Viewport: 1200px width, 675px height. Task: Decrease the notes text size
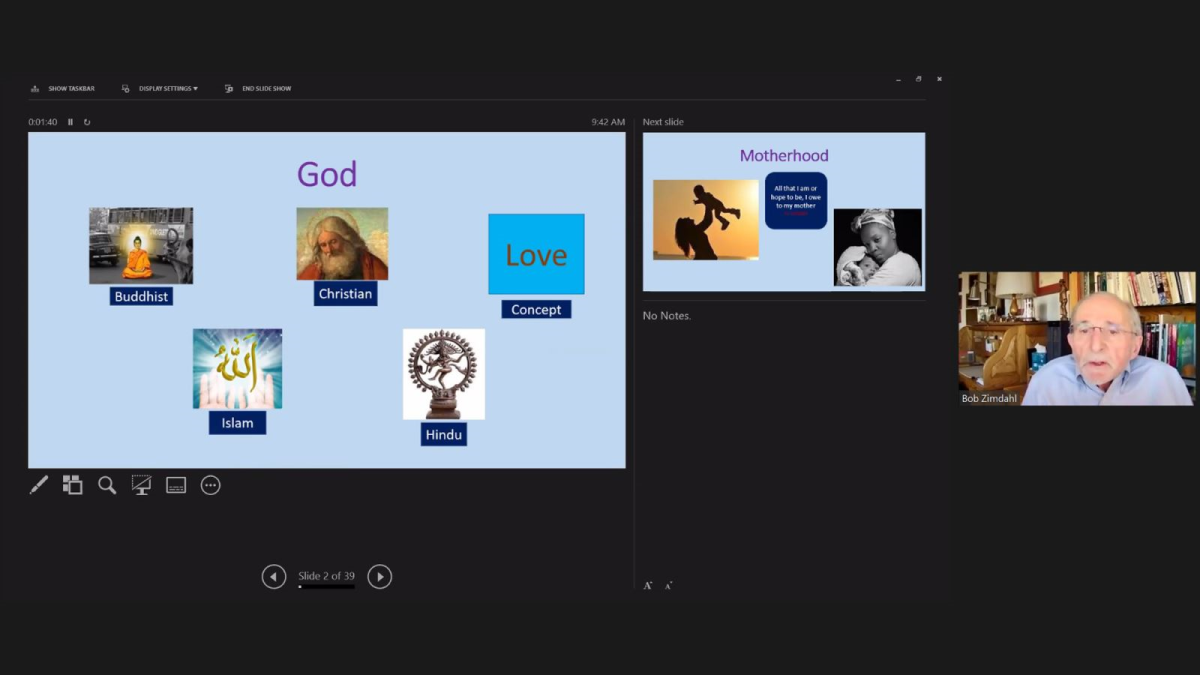668,585
